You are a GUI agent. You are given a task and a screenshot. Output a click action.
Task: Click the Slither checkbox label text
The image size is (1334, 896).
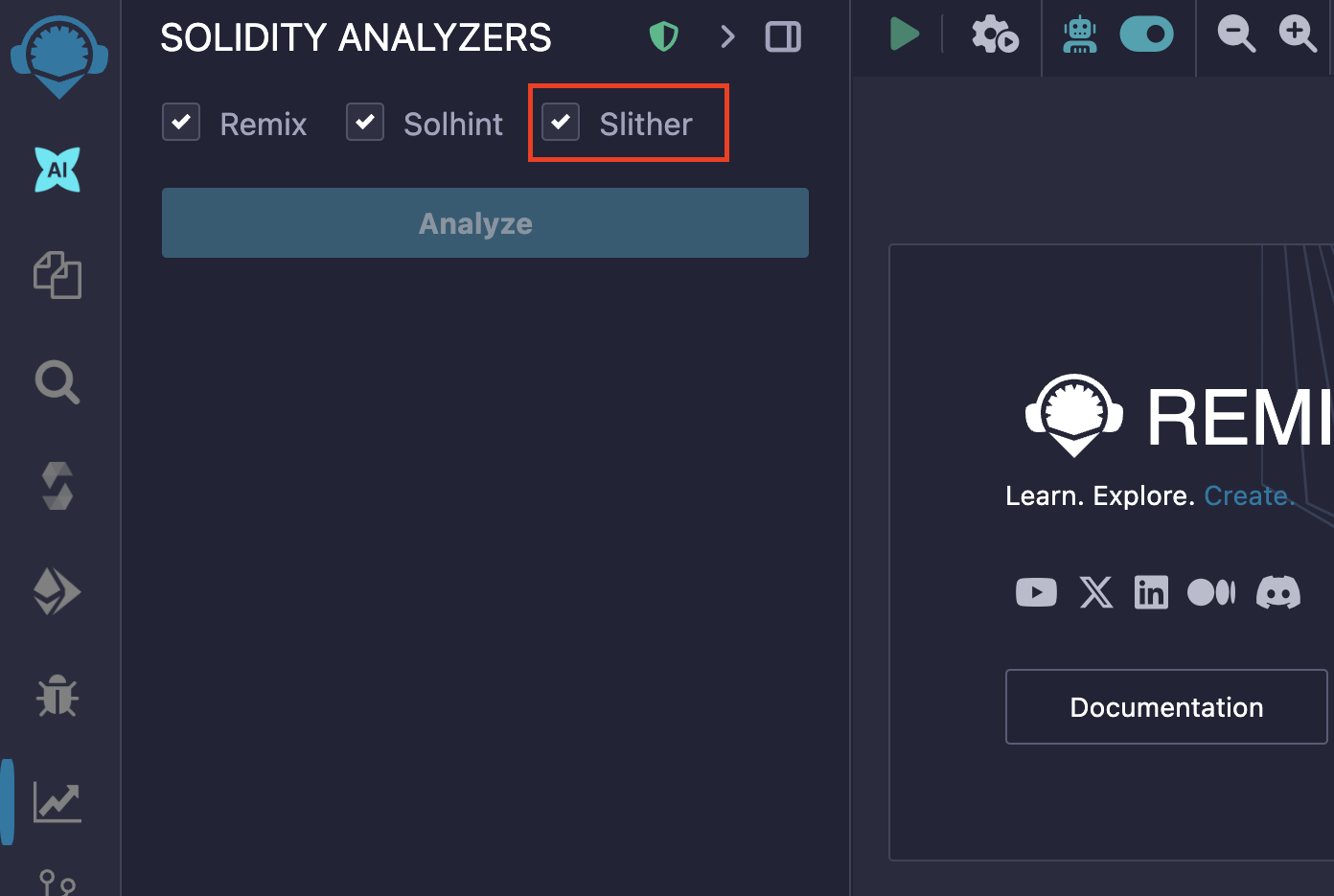point(646,125)
